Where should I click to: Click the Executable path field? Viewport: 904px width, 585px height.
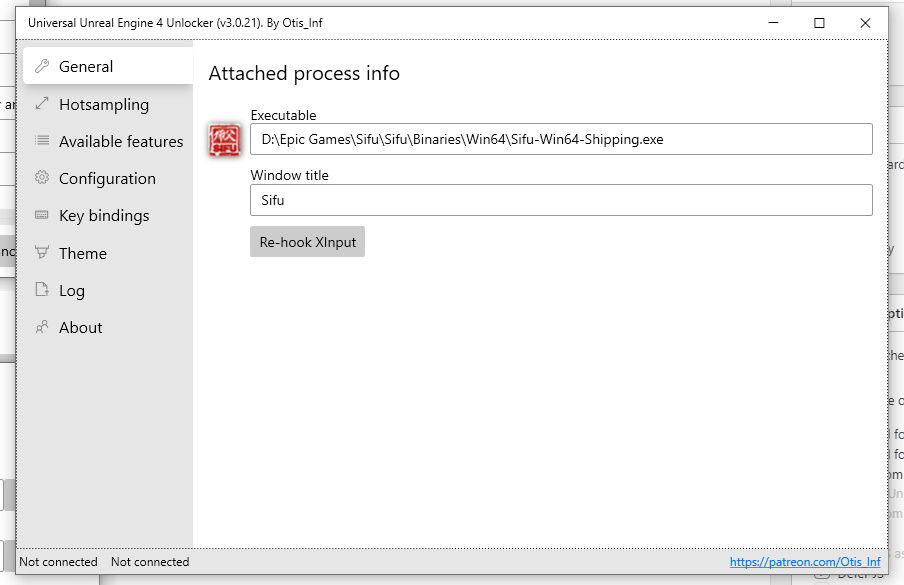coord(560,140)
